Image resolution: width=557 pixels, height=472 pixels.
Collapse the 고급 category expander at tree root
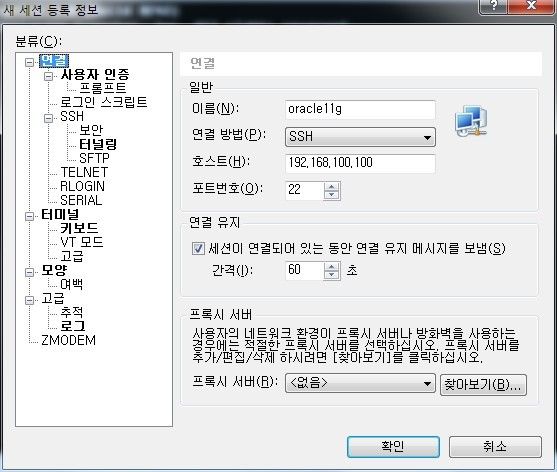[29, 300]
